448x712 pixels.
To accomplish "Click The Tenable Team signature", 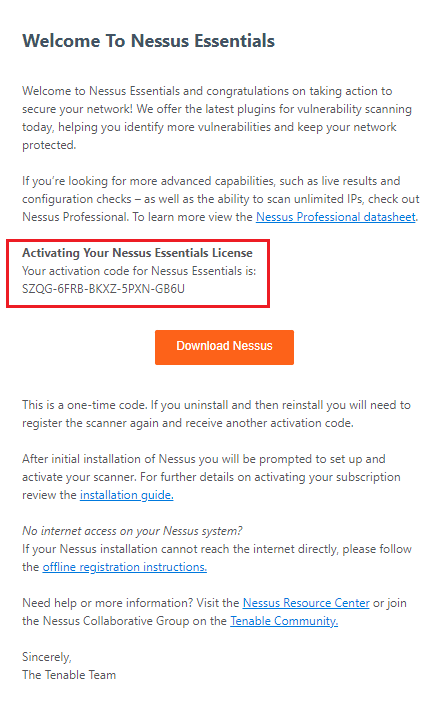I will pyautogui.click(x=69, y=675).
